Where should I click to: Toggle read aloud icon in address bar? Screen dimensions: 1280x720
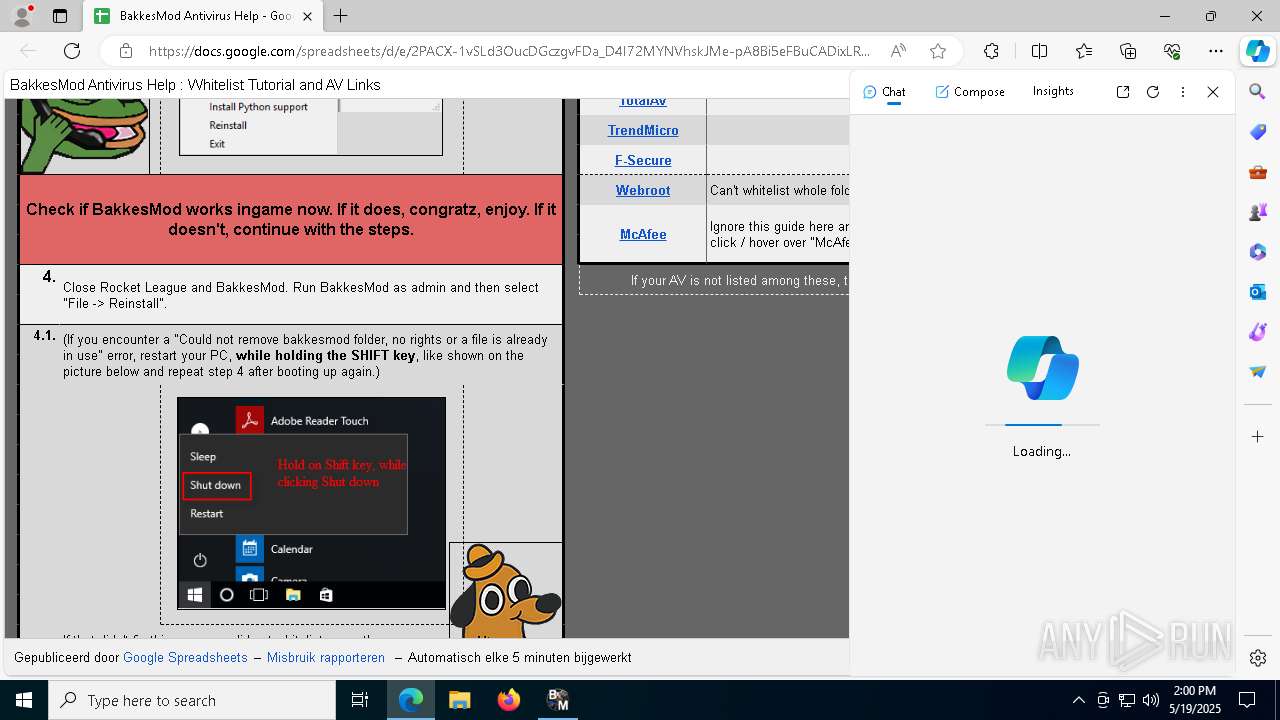pos(899,51)
